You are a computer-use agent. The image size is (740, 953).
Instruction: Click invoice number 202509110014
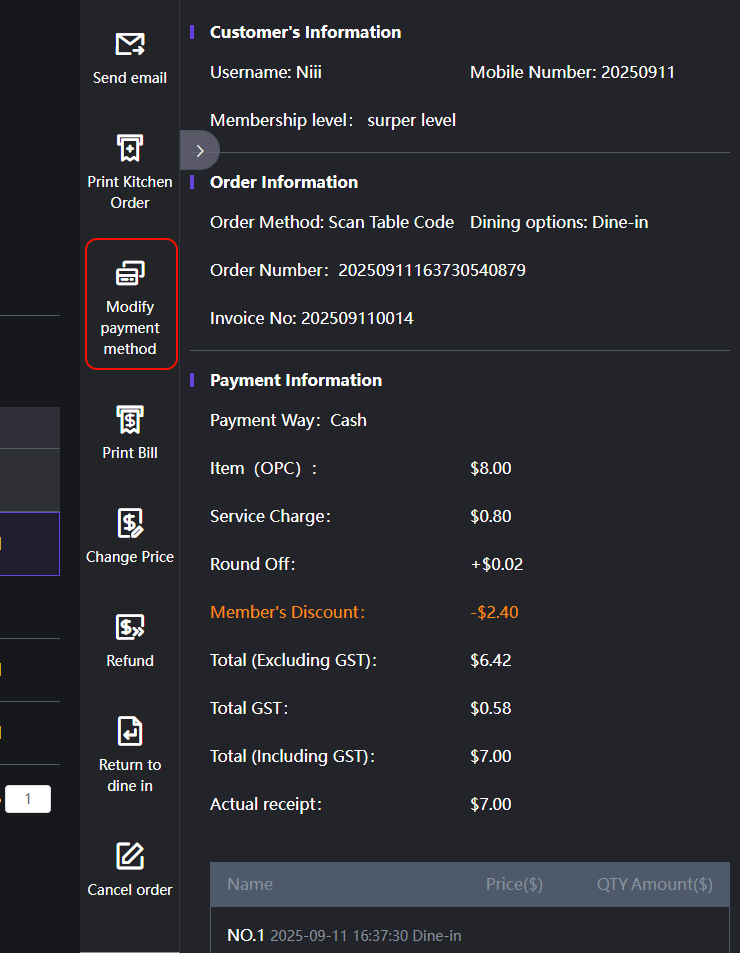pyautogui.click(x=357, y=318)
